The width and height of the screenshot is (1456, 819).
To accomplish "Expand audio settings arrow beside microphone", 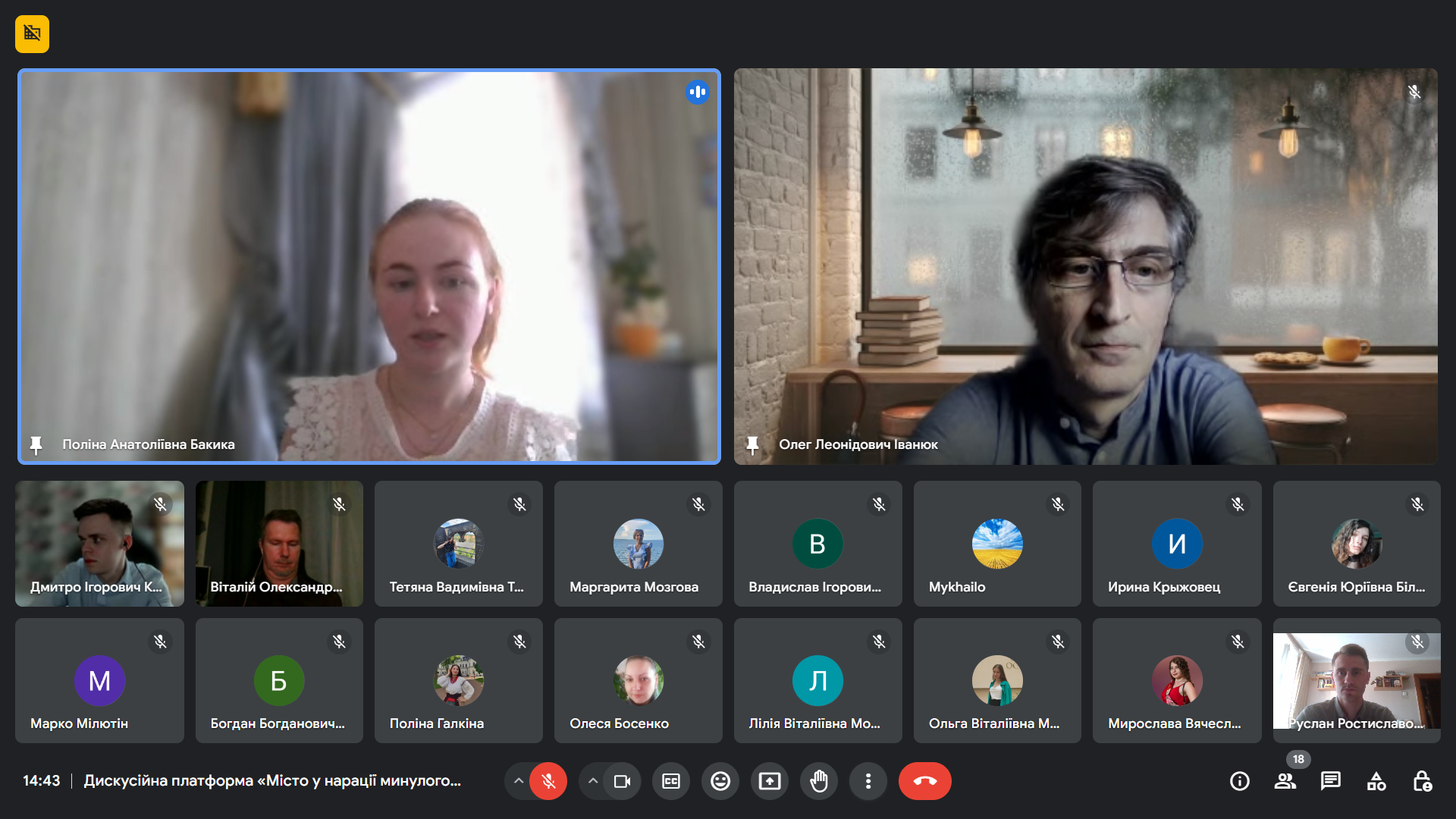I will (x=518, y=781).
